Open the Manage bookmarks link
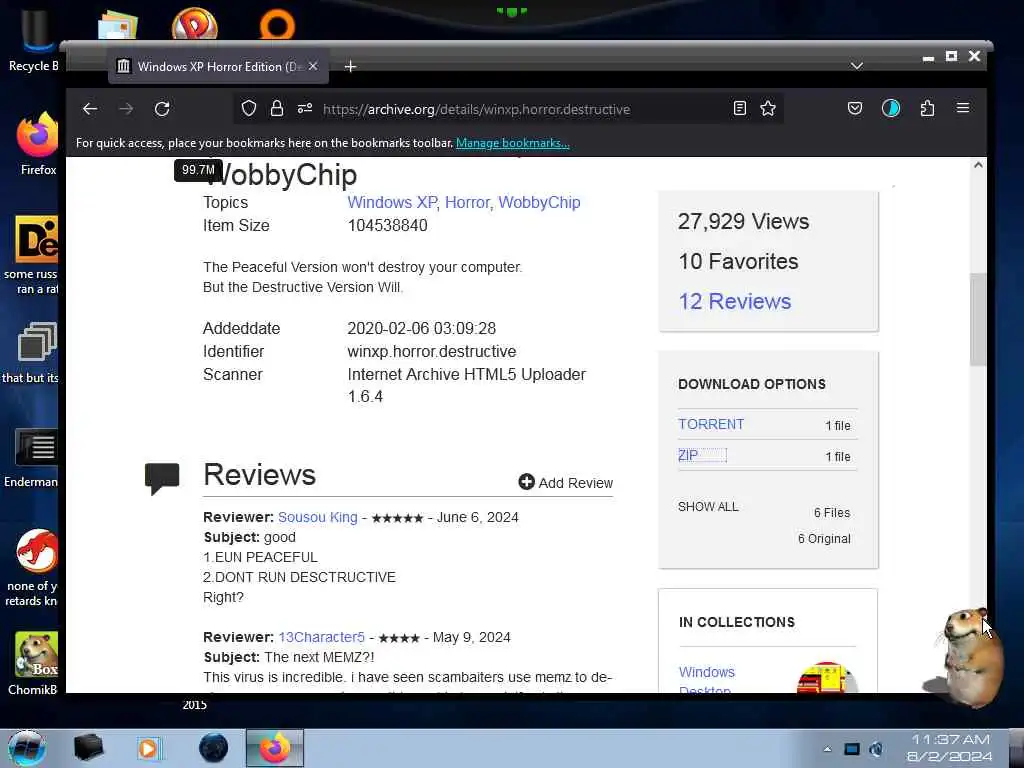This screenshot has width=1024, height=768. click(513, 143)
